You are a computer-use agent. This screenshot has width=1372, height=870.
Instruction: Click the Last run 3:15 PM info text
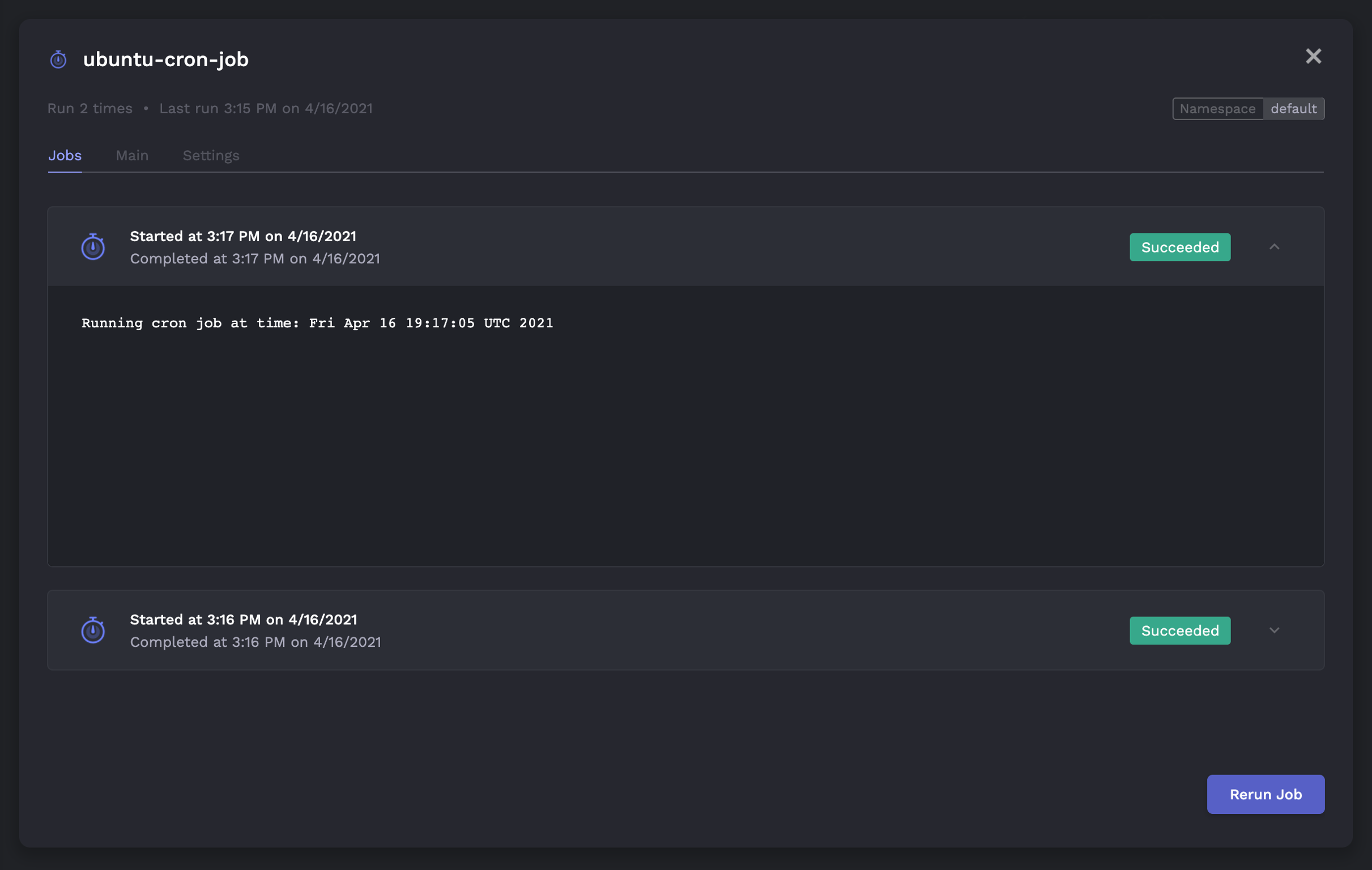(266, 108)
